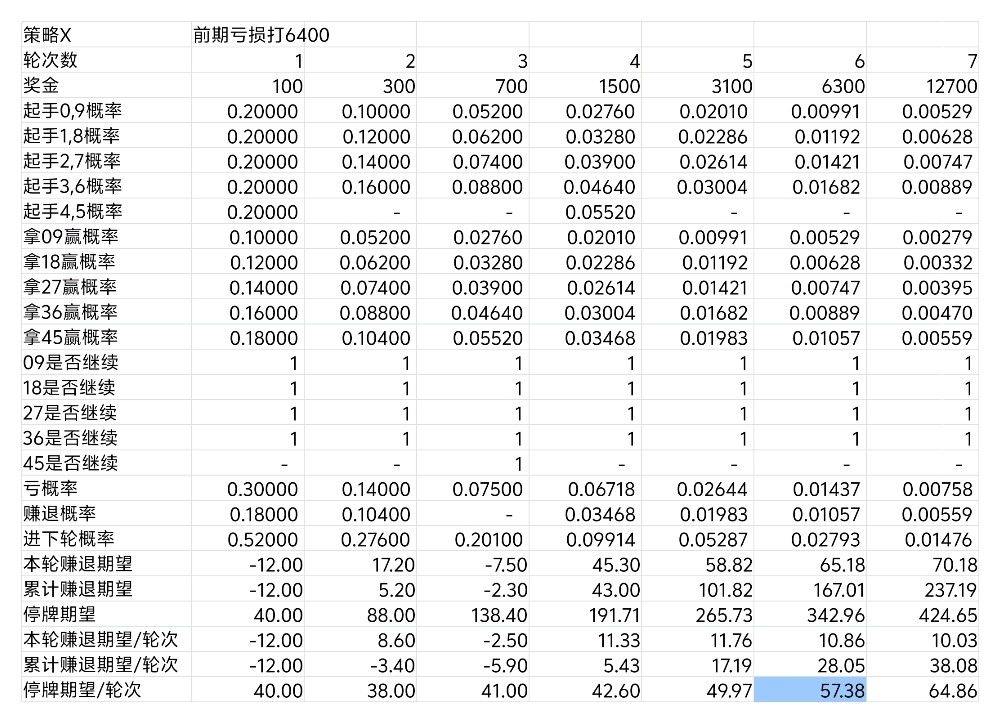Image resolution: width=1001 pixels, height=724 pixels.
Task: Click the row label 起手4,5概率
Action: (72, 211)
